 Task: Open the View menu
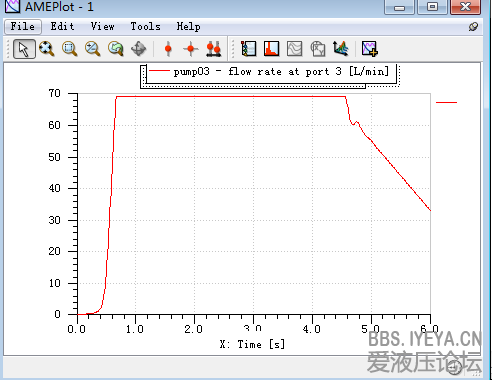103,26
